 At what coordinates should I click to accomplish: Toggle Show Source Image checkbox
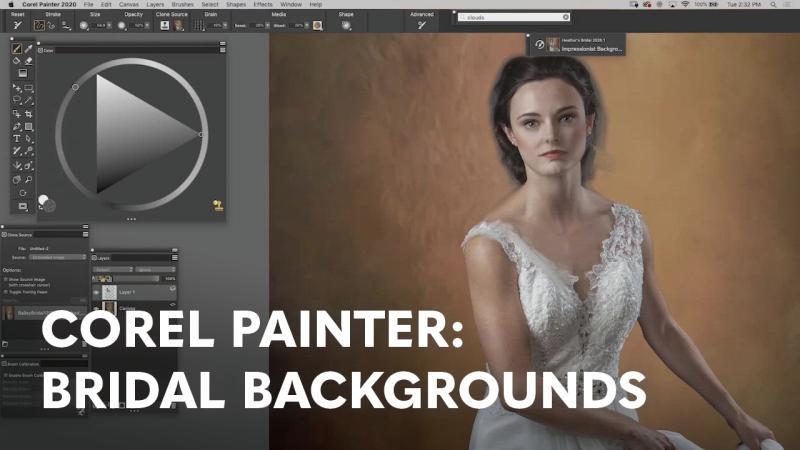5,279
